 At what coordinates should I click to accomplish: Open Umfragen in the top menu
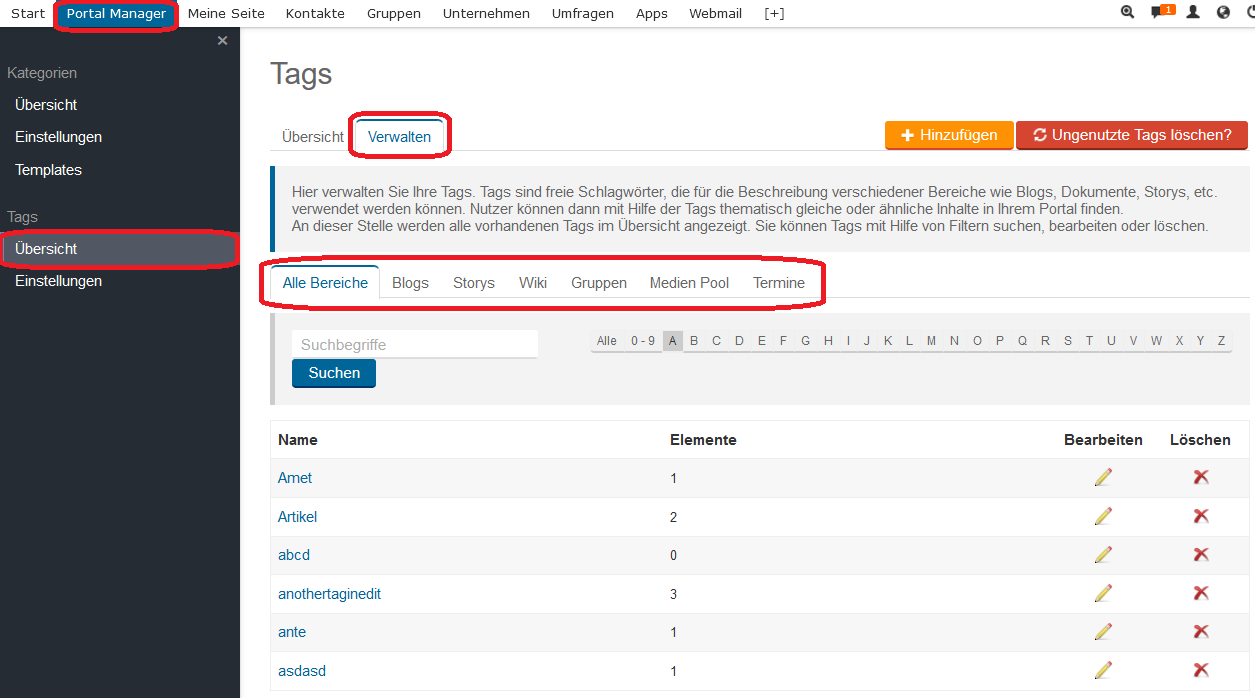click(583, 13)
